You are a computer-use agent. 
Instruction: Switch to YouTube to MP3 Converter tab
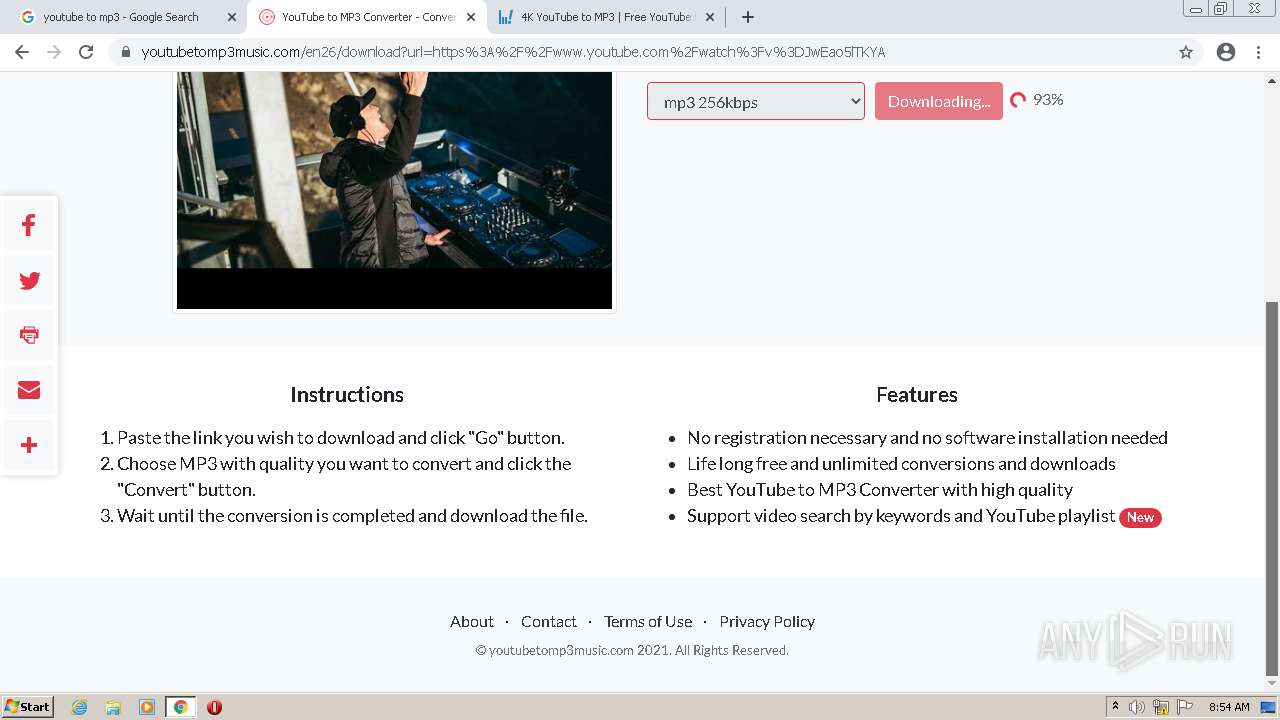pyautogui.click(x=366, y=17)
